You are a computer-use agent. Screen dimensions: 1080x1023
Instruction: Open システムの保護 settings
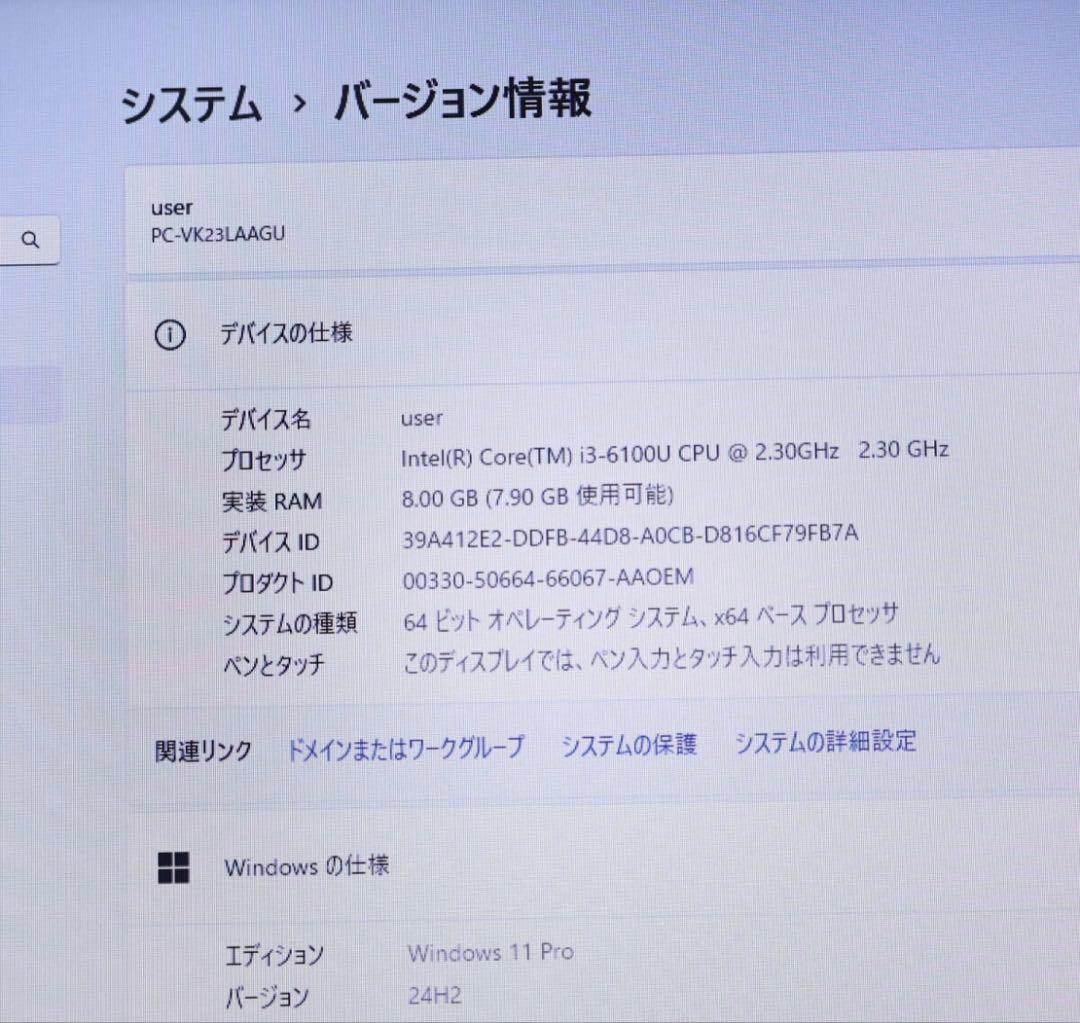pyautogui.click(x=629, y=743)
